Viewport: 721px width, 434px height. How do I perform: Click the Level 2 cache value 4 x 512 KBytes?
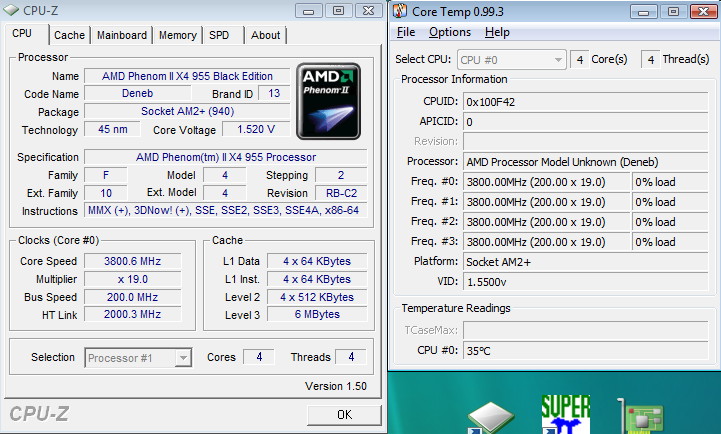(317, 297)
